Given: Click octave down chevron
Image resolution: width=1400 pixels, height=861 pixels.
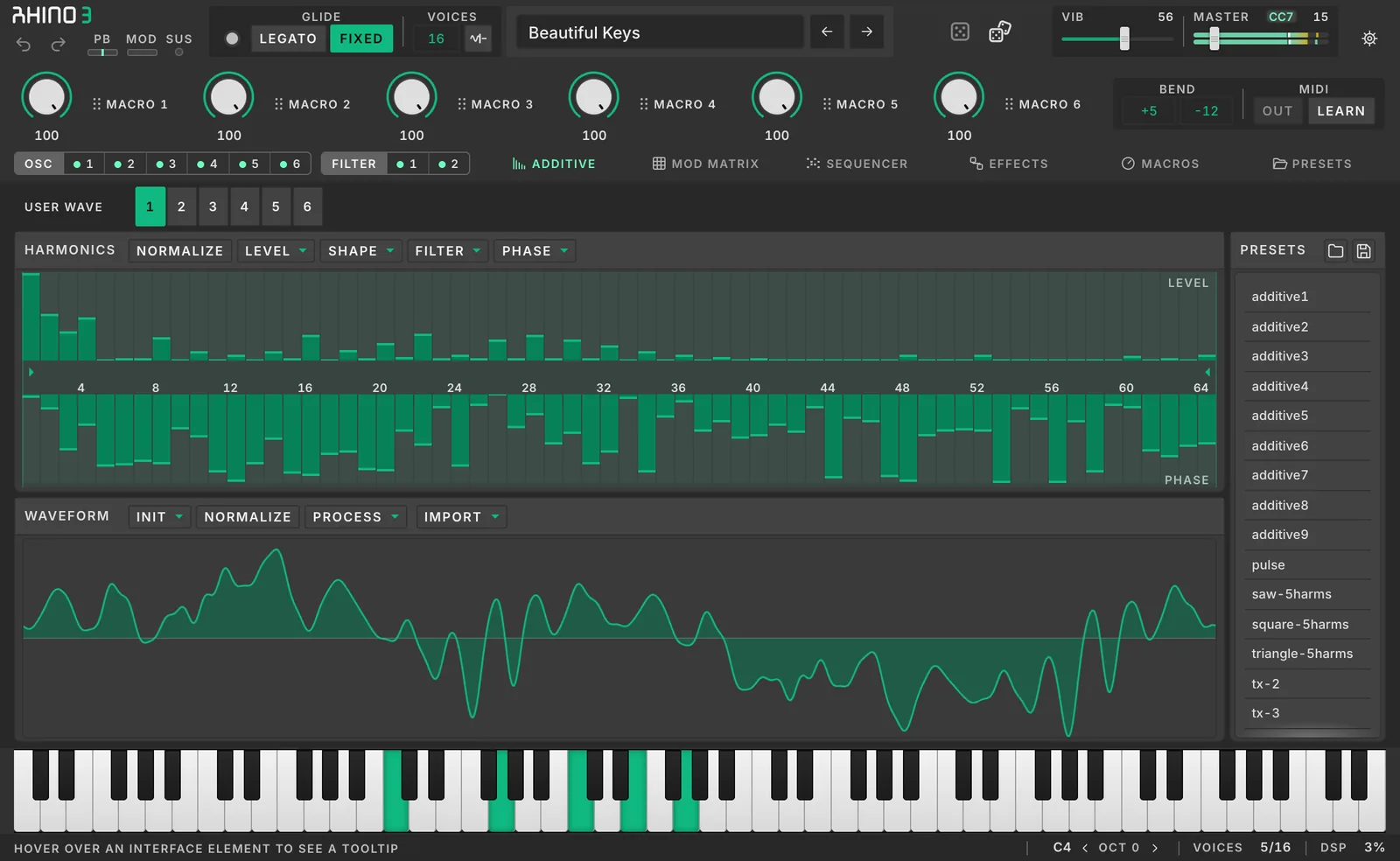Looking at the screenshot, I should (1085, 848).
